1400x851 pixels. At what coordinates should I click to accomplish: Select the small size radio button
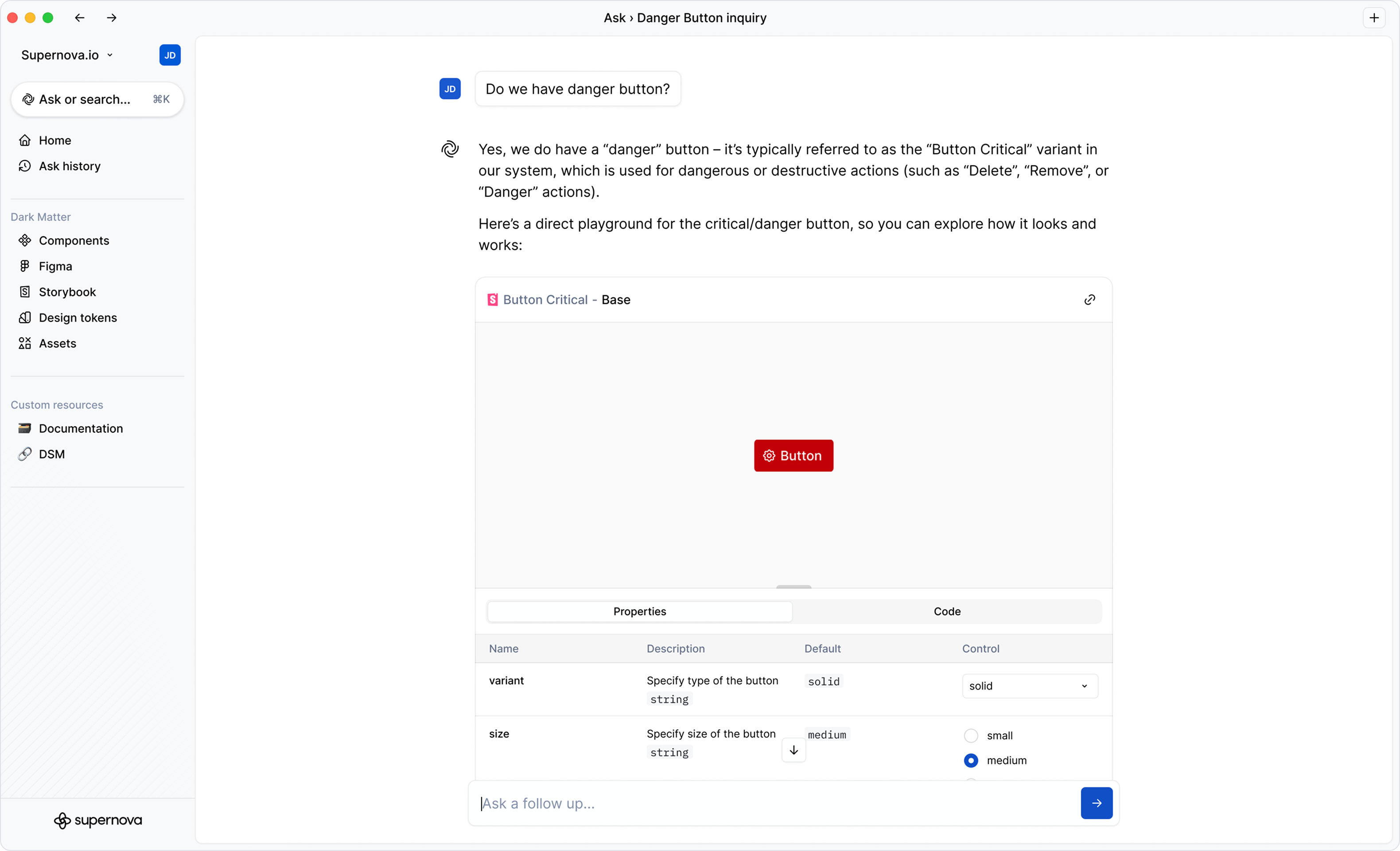970,736
